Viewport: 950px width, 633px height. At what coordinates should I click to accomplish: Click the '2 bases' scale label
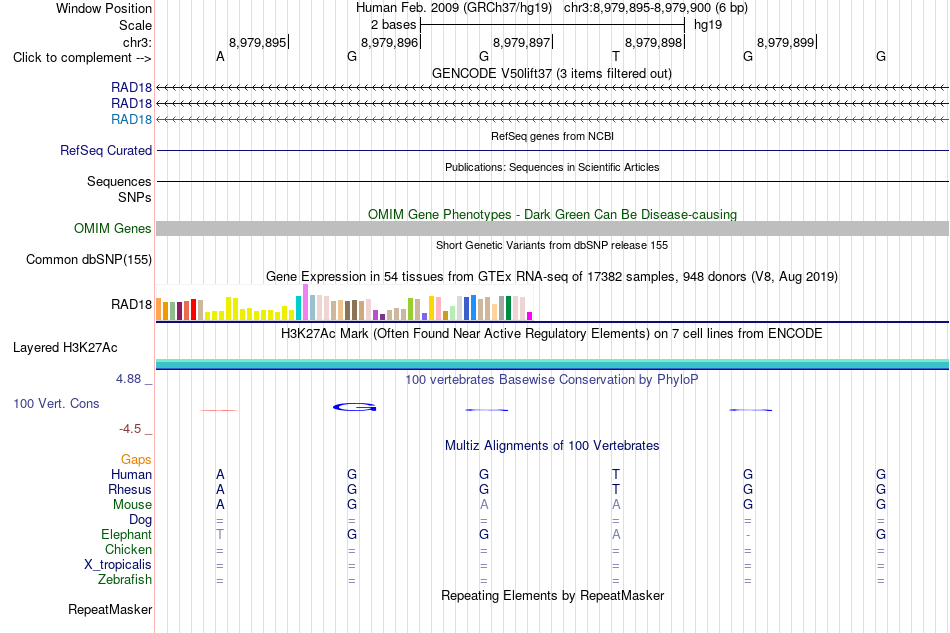393,25
